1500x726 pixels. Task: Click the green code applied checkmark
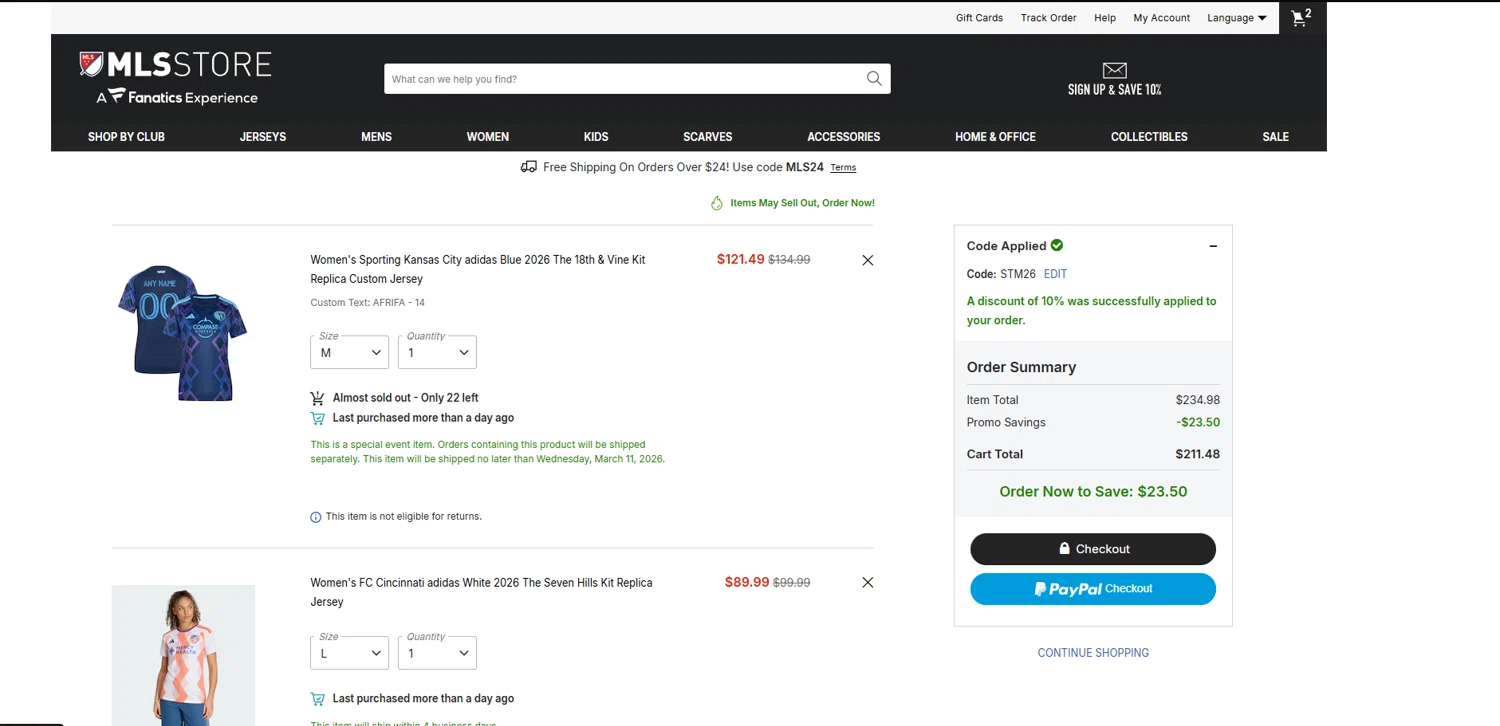coord(1057,245)
